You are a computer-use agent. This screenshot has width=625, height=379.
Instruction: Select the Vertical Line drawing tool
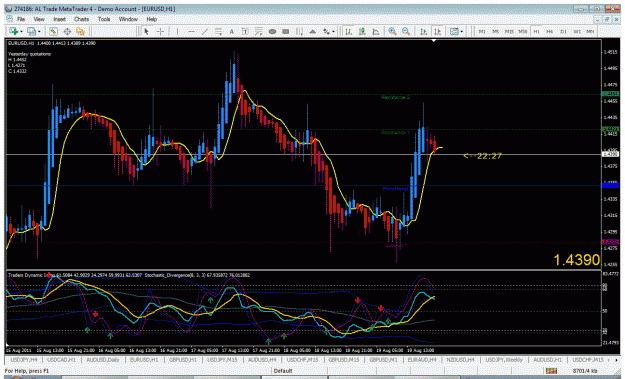click(x=177, y=31)
